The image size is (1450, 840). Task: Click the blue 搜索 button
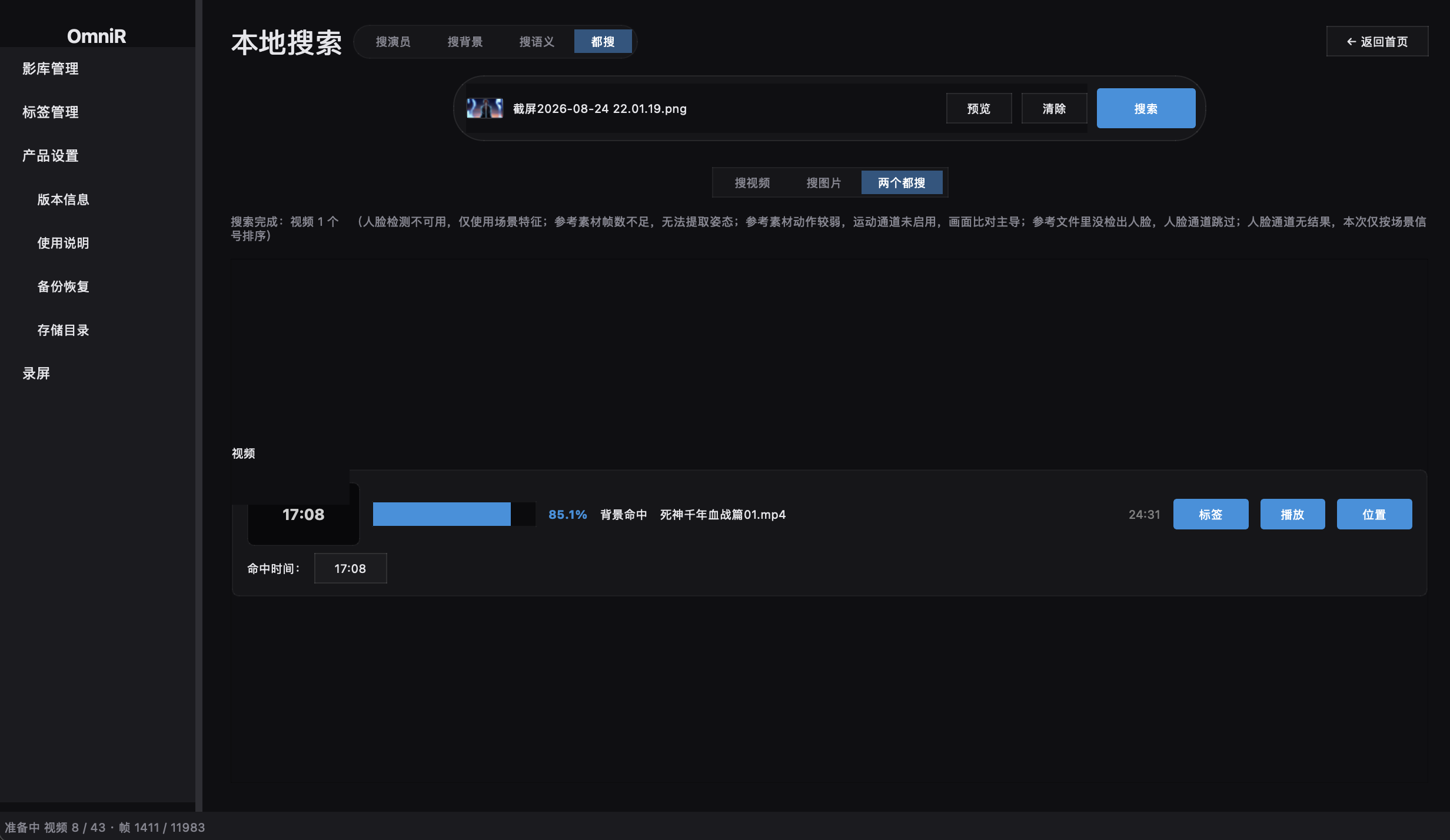coord(1146,108)
